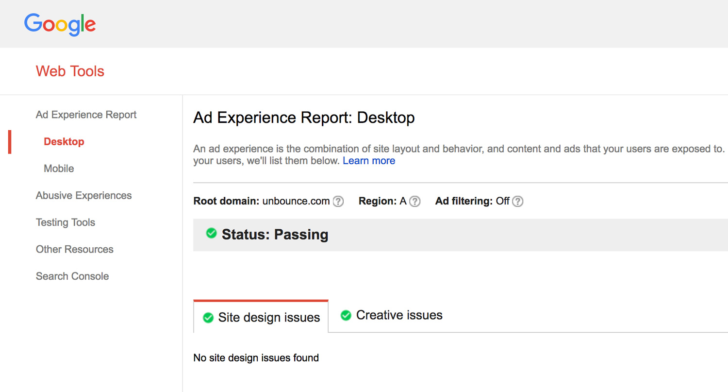Viewport: 728px width, 392px height.
Task: Switch to the Creative issues tab
Action: tap(391, 315)
